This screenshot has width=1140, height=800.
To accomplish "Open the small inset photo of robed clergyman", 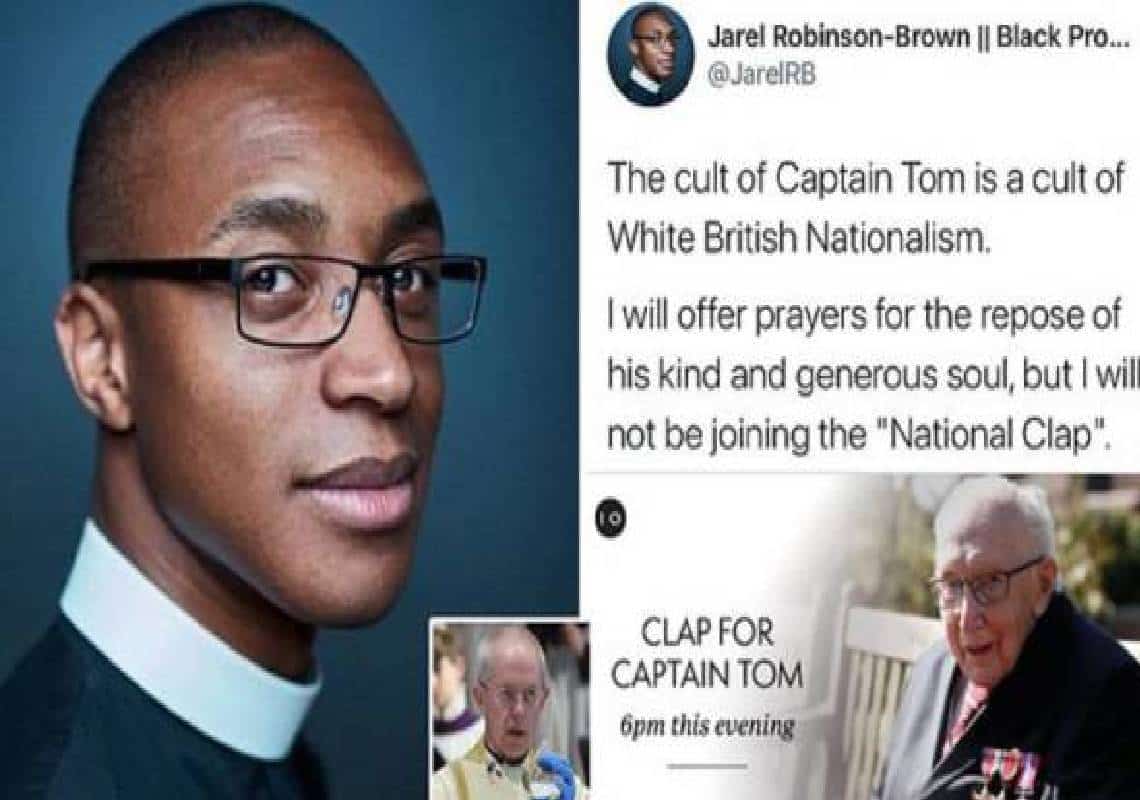I will point(509,709).
